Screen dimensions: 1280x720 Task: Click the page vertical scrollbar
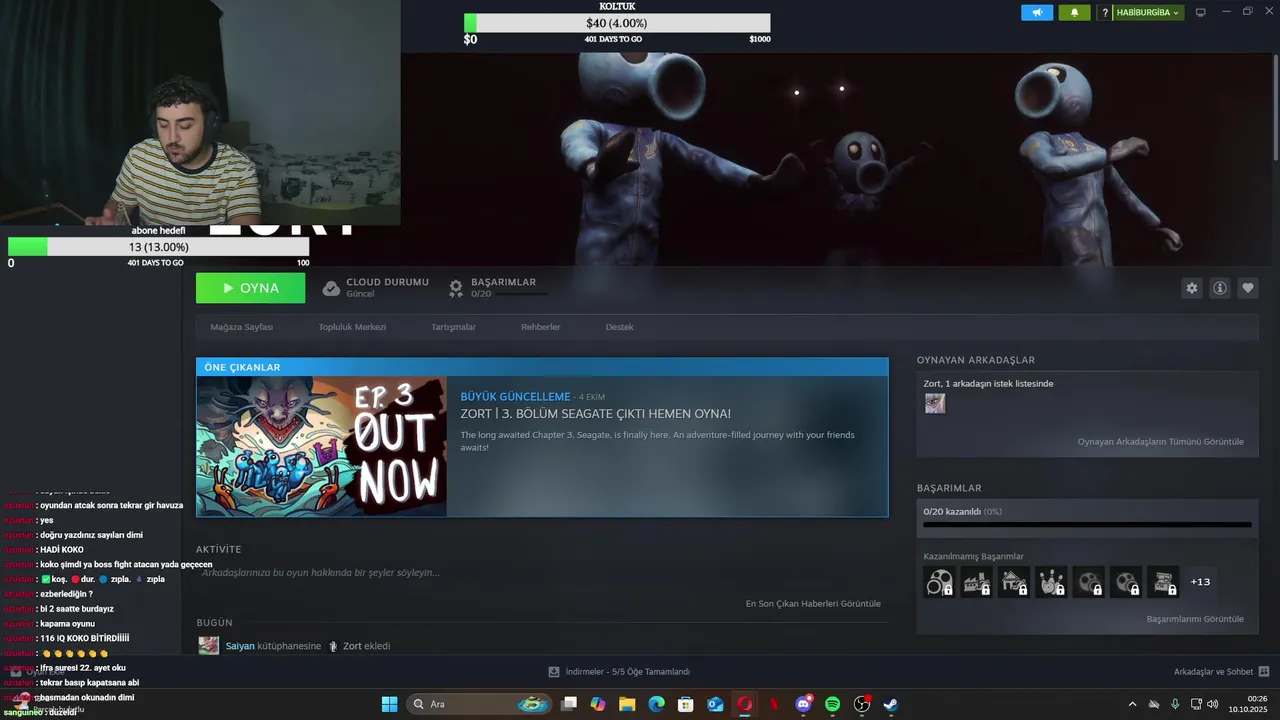(x=1275, y=105)
